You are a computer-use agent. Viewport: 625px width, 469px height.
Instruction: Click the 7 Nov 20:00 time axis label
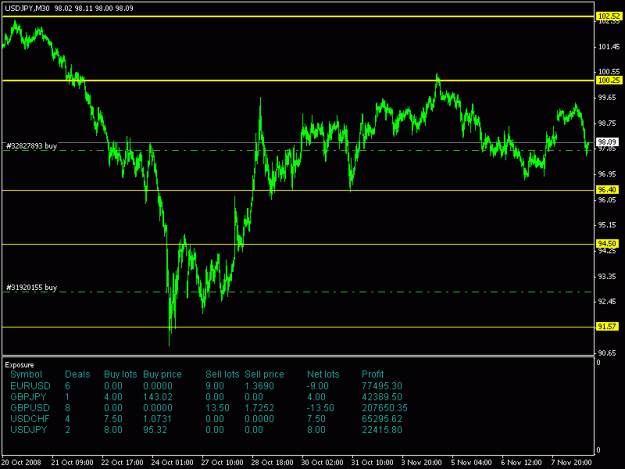[x=571, y=463]
